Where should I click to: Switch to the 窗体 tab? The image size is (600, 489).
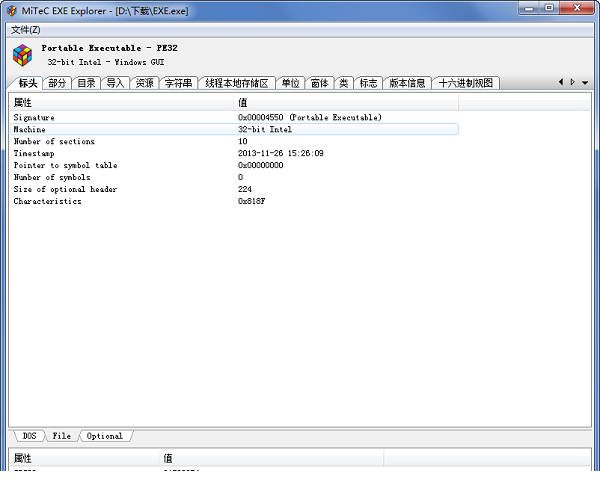(x=320, y=83)
